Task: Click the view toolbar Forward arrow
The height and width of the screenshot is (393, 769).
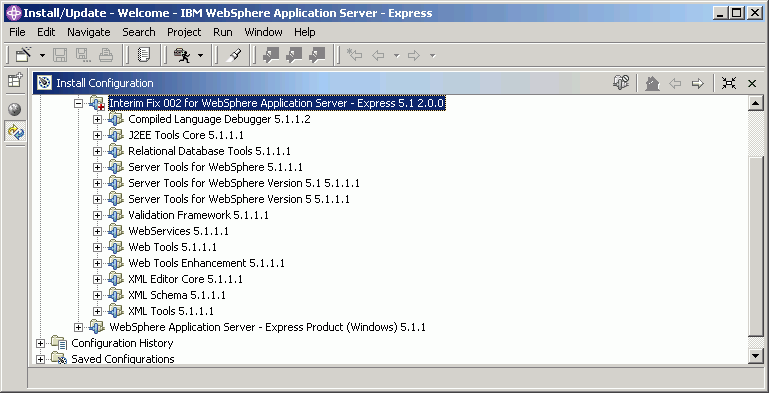Action: [x=697, y=83]
